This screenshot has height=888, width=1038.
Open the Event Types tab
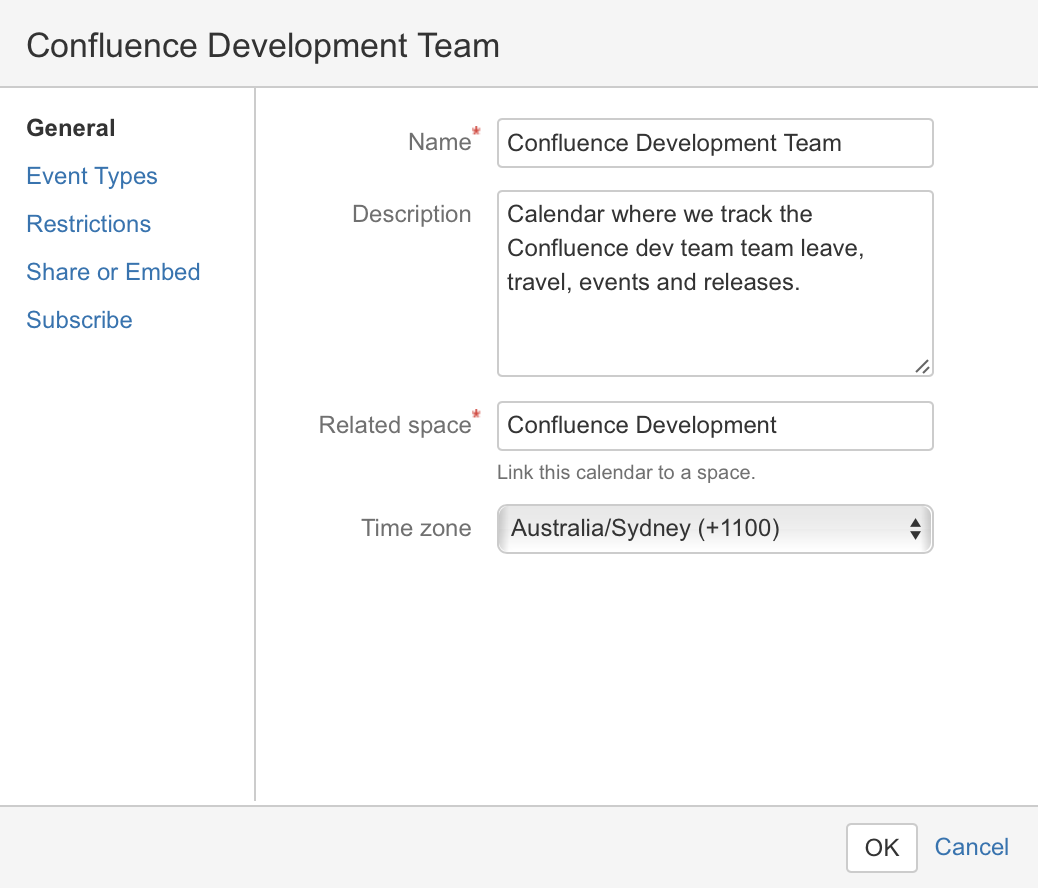[x=92, y=176]
